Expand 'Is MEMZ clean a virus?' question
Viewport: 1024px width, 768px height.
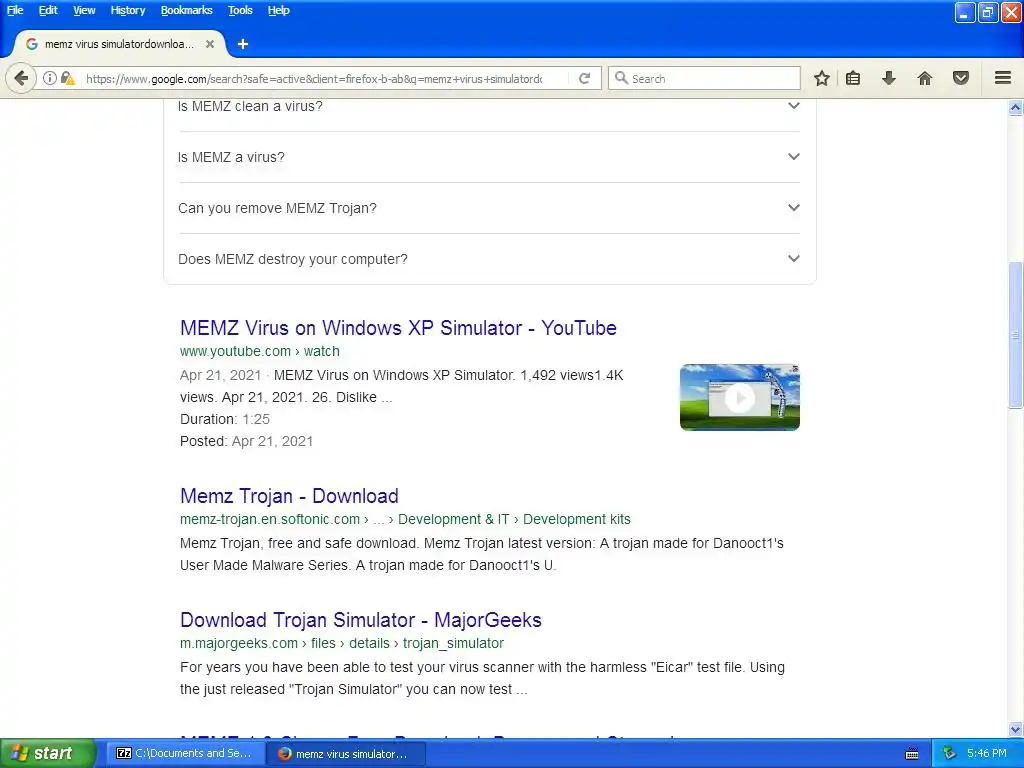[488, 106]
